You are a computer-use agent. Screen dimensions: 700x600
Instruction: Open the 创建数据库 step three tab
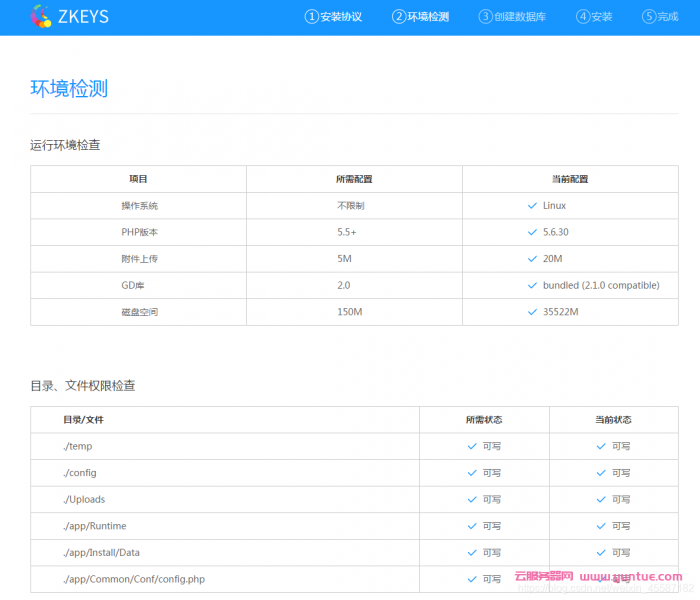[513, 17]
